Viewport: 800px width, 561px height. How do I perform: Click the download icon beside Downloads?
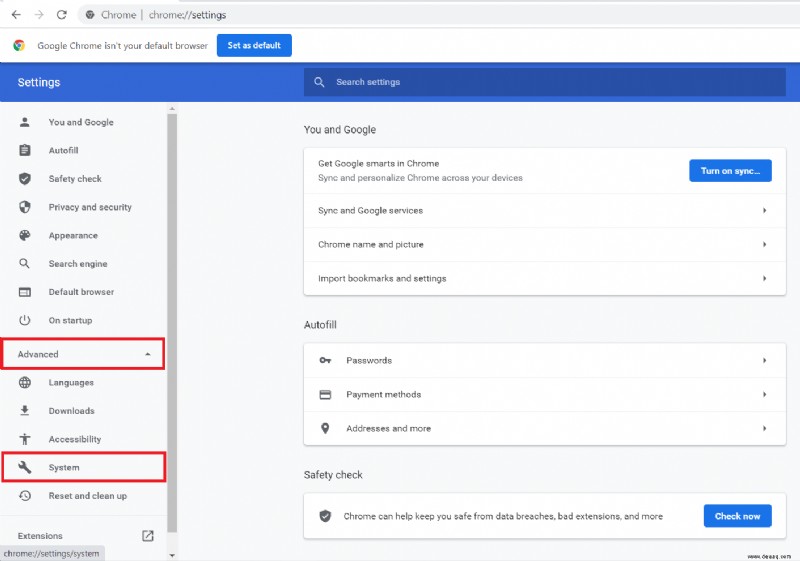[x=24, y=411]
